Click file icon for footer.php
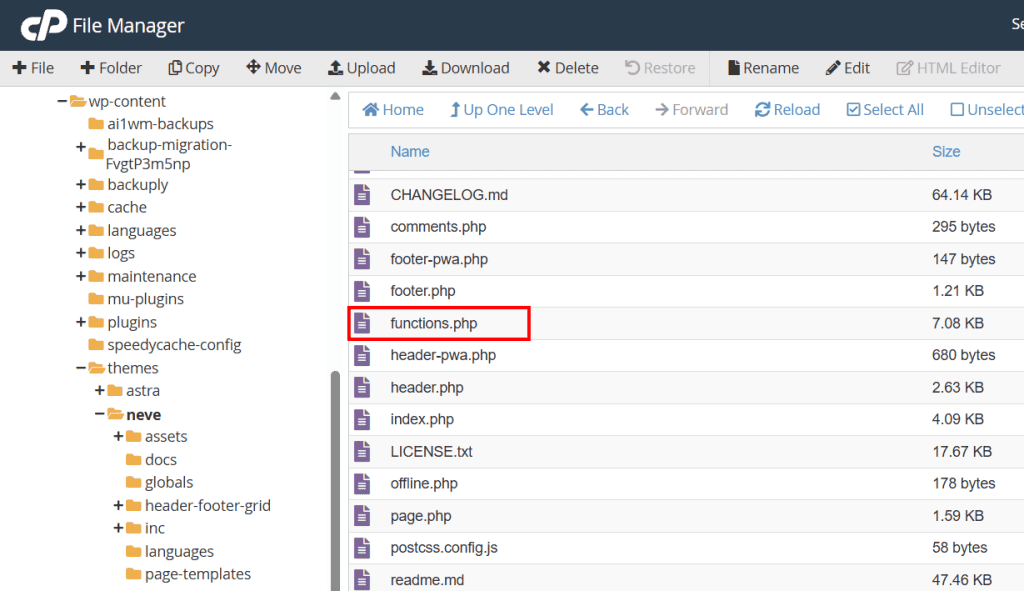The image size is (1024, 591). [x=362, y=291]
